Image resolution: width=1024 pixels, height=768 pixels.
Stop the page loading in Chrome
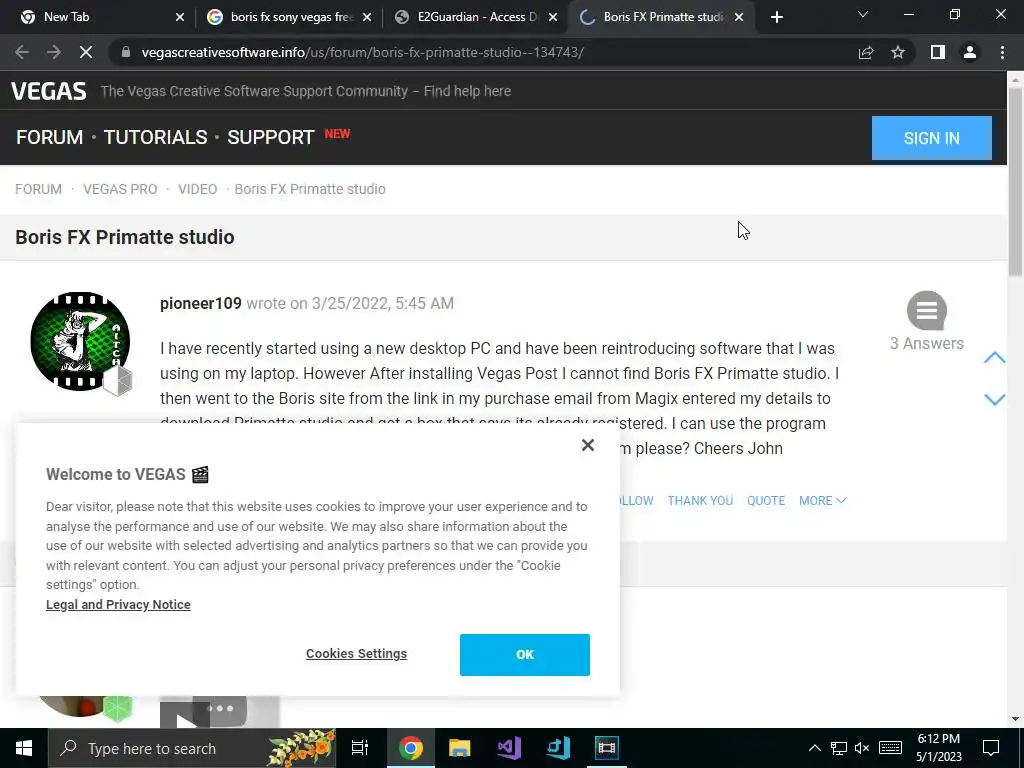click(x=86, y=52)
